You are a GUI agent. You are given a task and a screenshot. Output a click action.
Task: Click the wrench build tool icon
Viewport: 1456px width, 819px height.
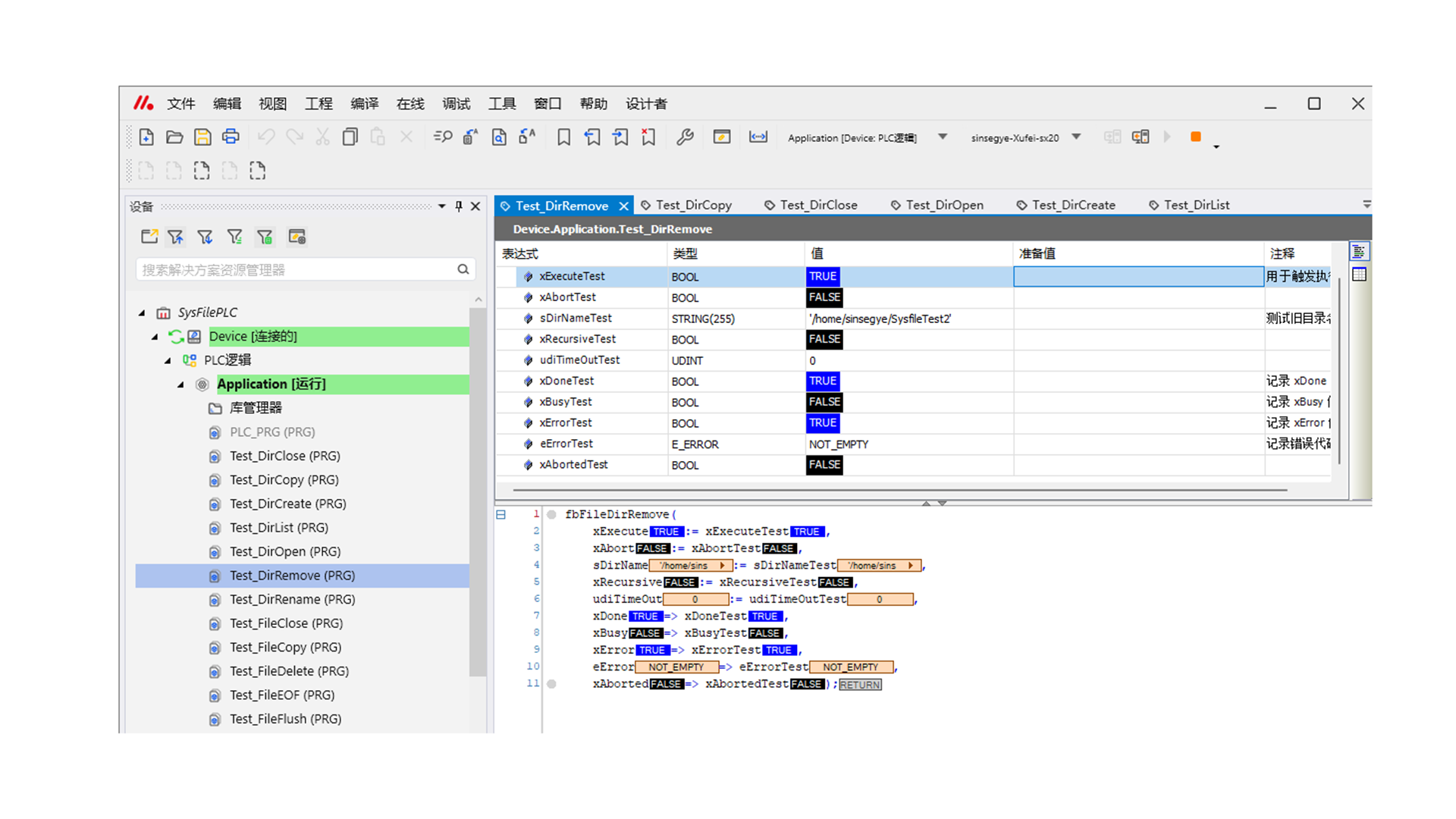(x=685, y=137)
